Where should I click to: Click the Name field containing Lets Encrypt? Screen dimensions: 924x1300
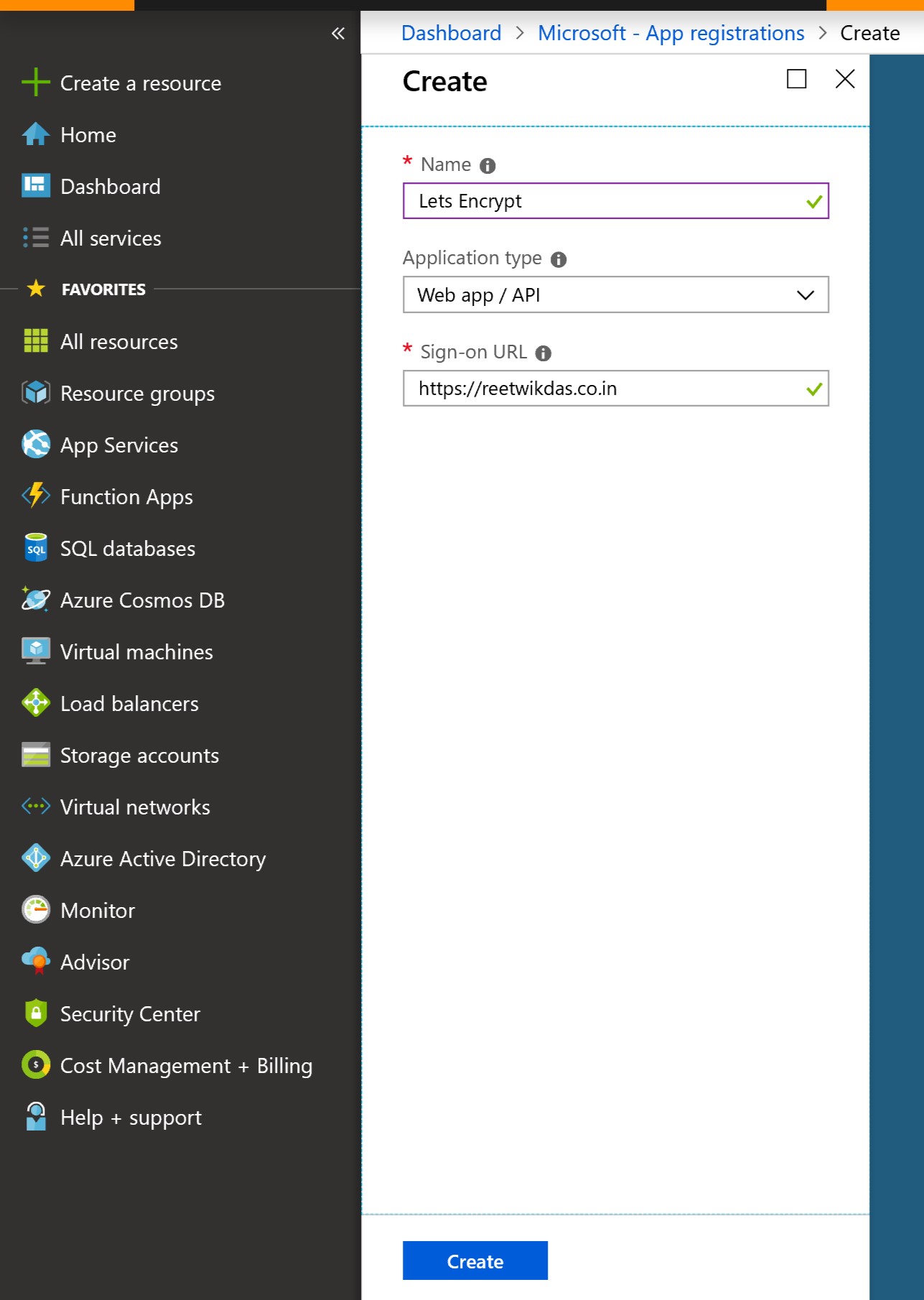pyautogui.click(x=616, y=201)
